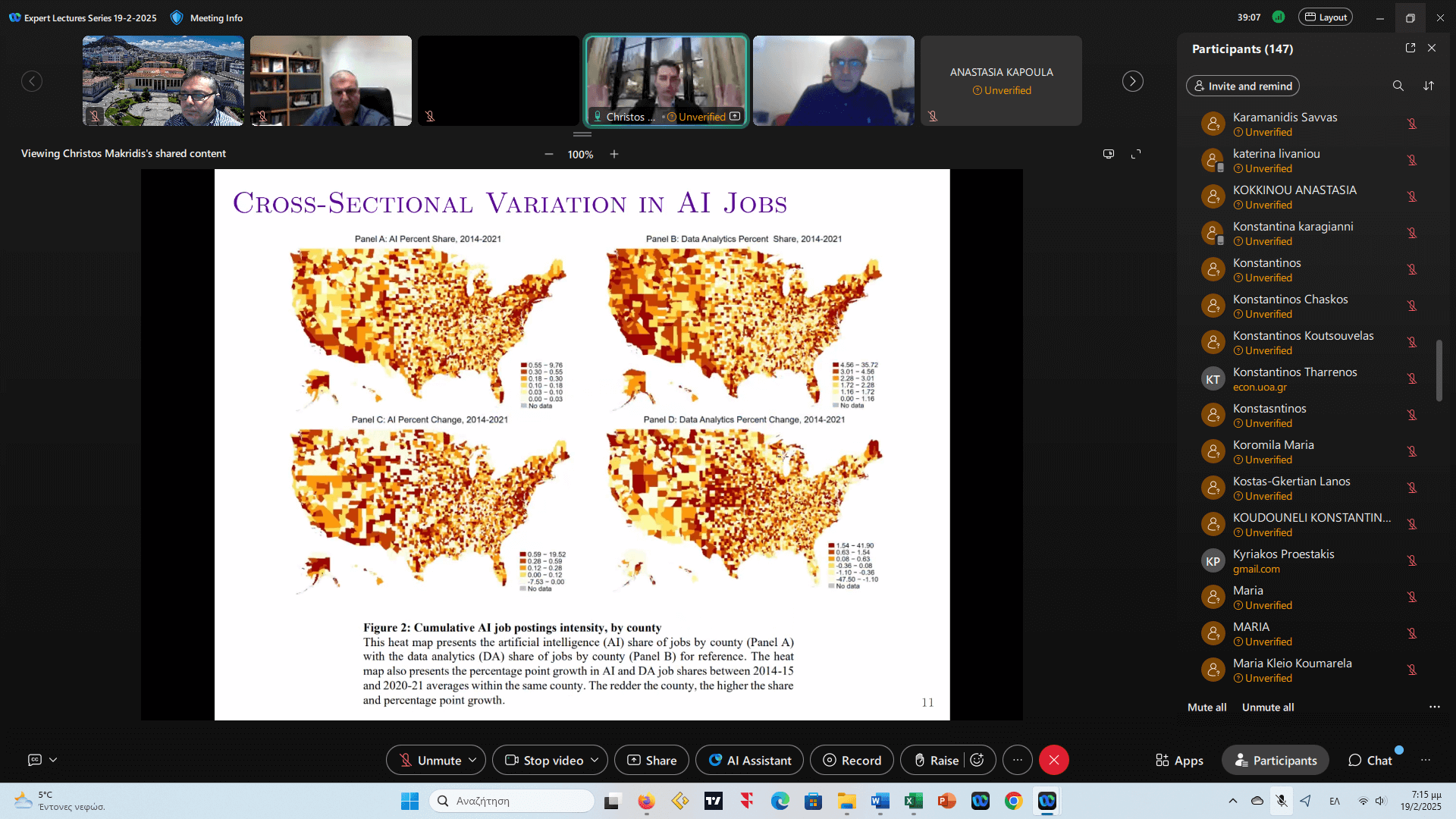Click Mute all participants
This screenshot has width=1456, height=819.
tap(1207, 707)
